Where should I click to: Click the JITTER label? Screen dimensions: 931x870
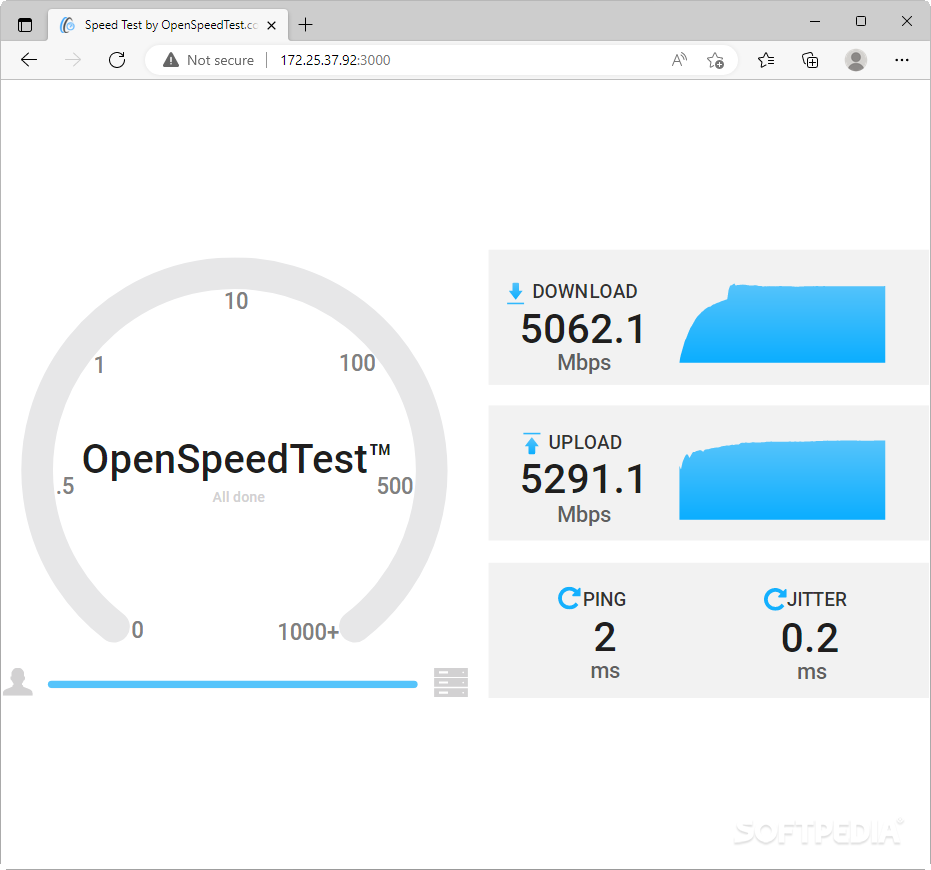[x=817, y=600]
